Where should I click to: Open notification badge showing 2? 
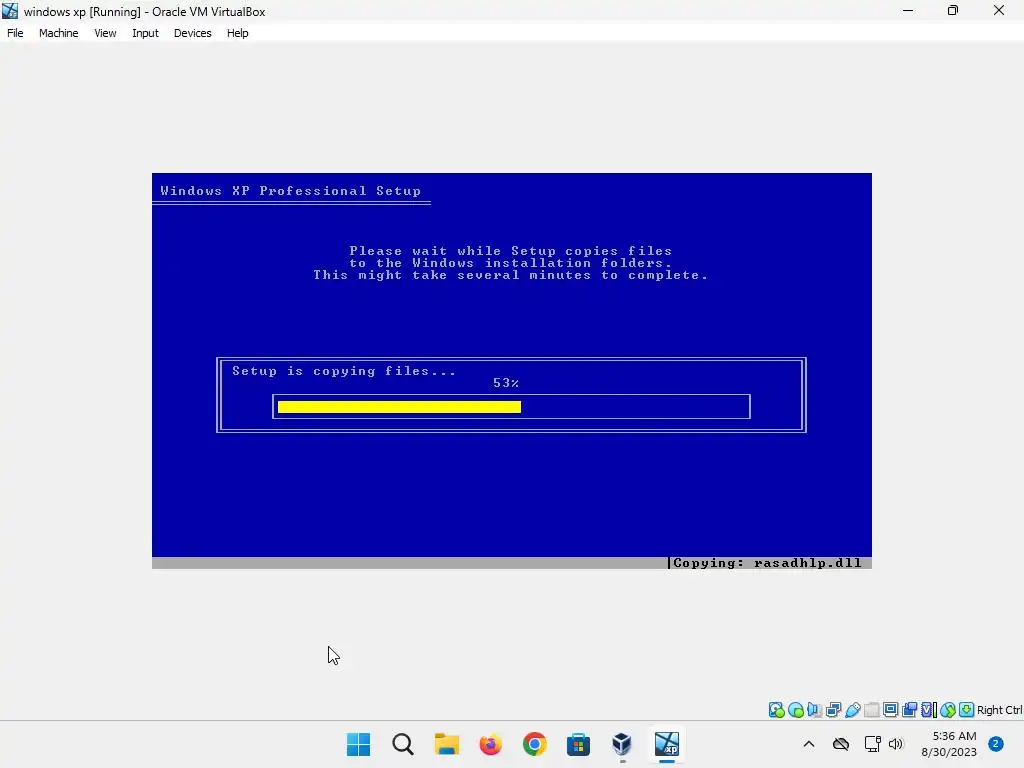pos(995,744)
